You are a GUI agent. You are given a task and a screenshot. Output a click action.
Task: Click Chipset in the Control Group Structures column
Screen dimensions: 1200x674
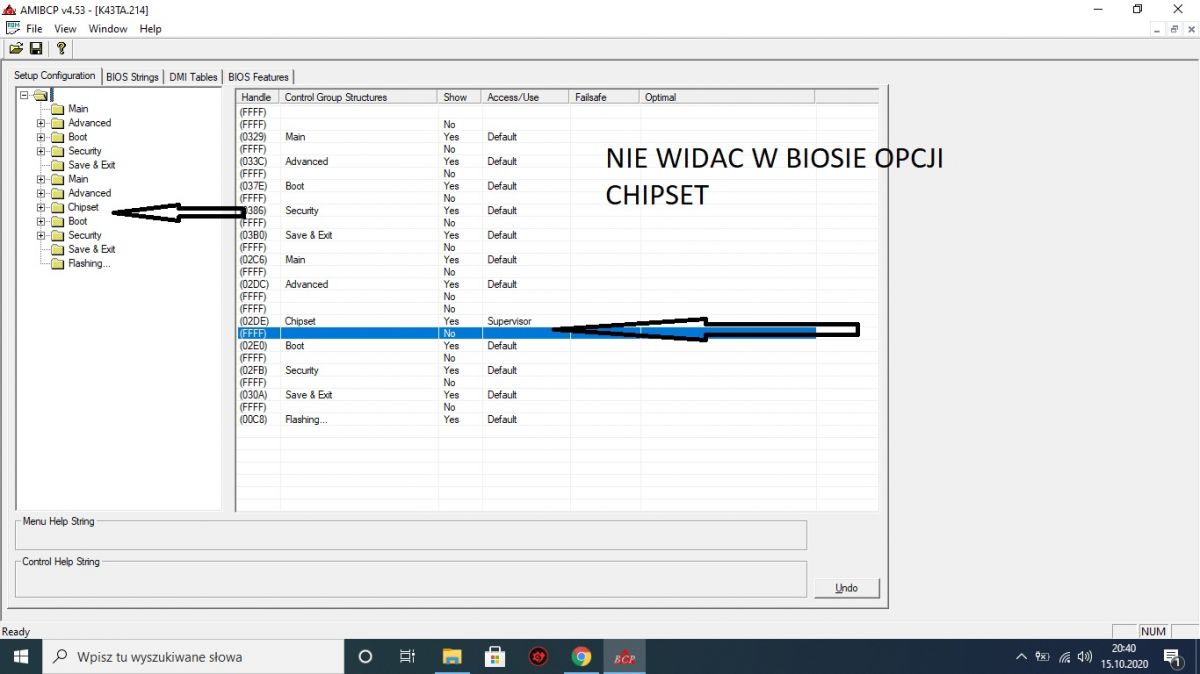point(300,321)
